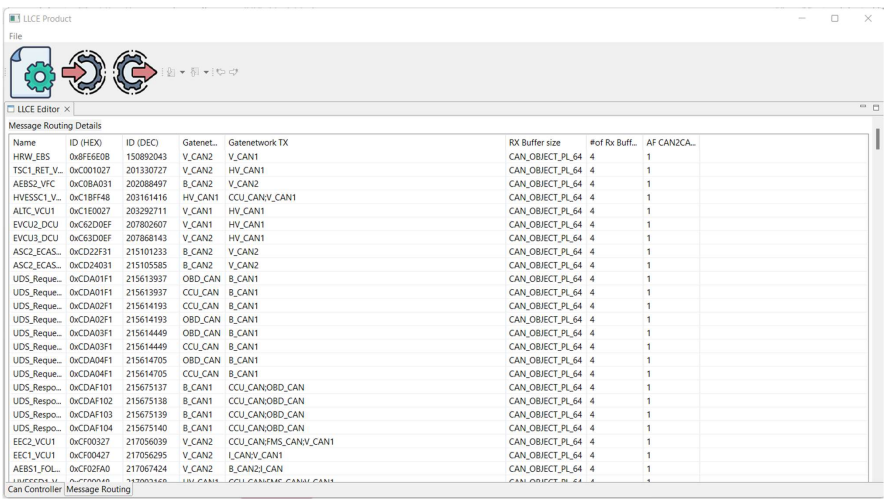Minimize the LLCE Editor panel

click(x=863, y=108)
